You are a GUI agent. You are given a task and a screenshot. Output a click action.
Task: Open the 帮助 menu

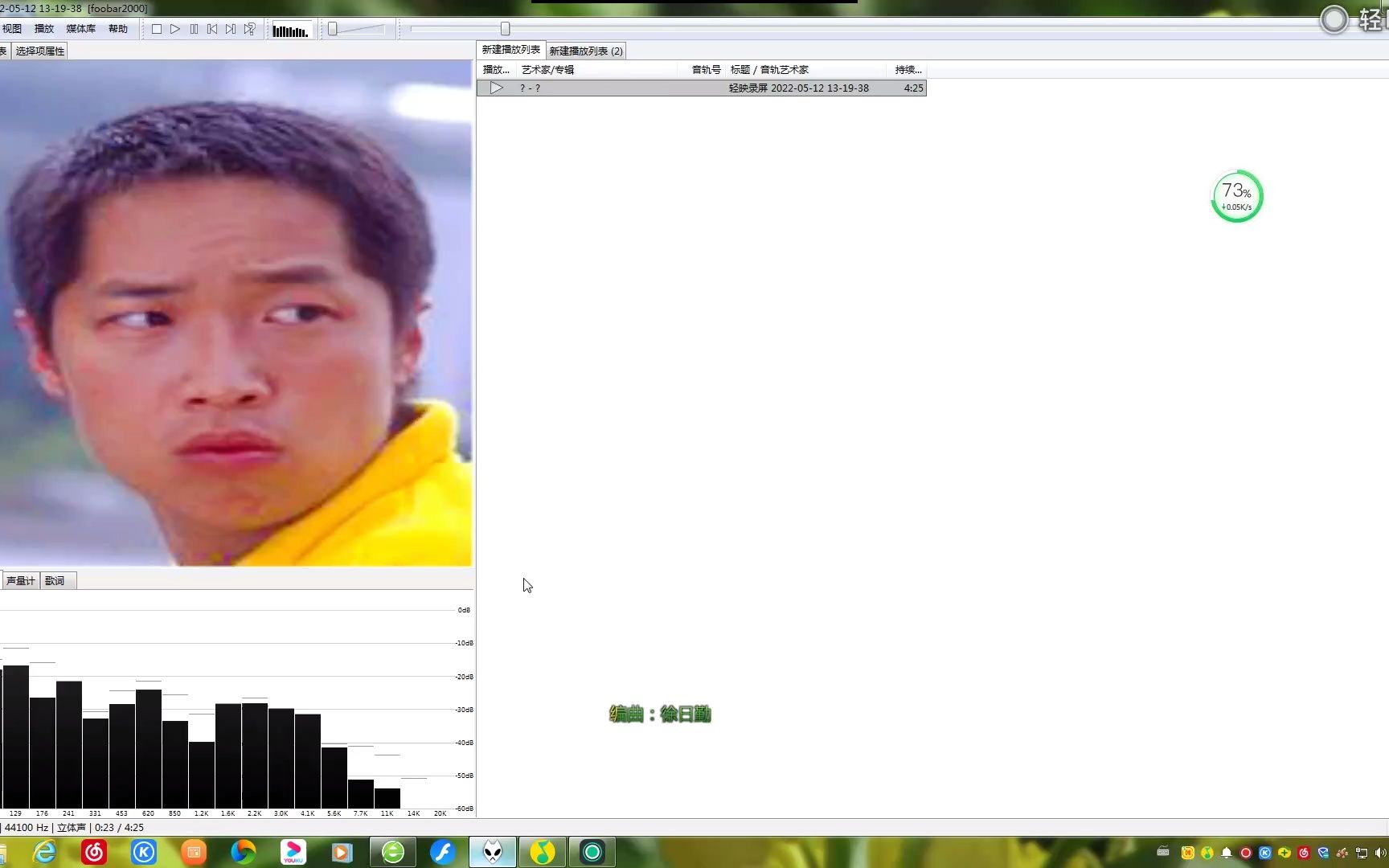click(118, 29)
